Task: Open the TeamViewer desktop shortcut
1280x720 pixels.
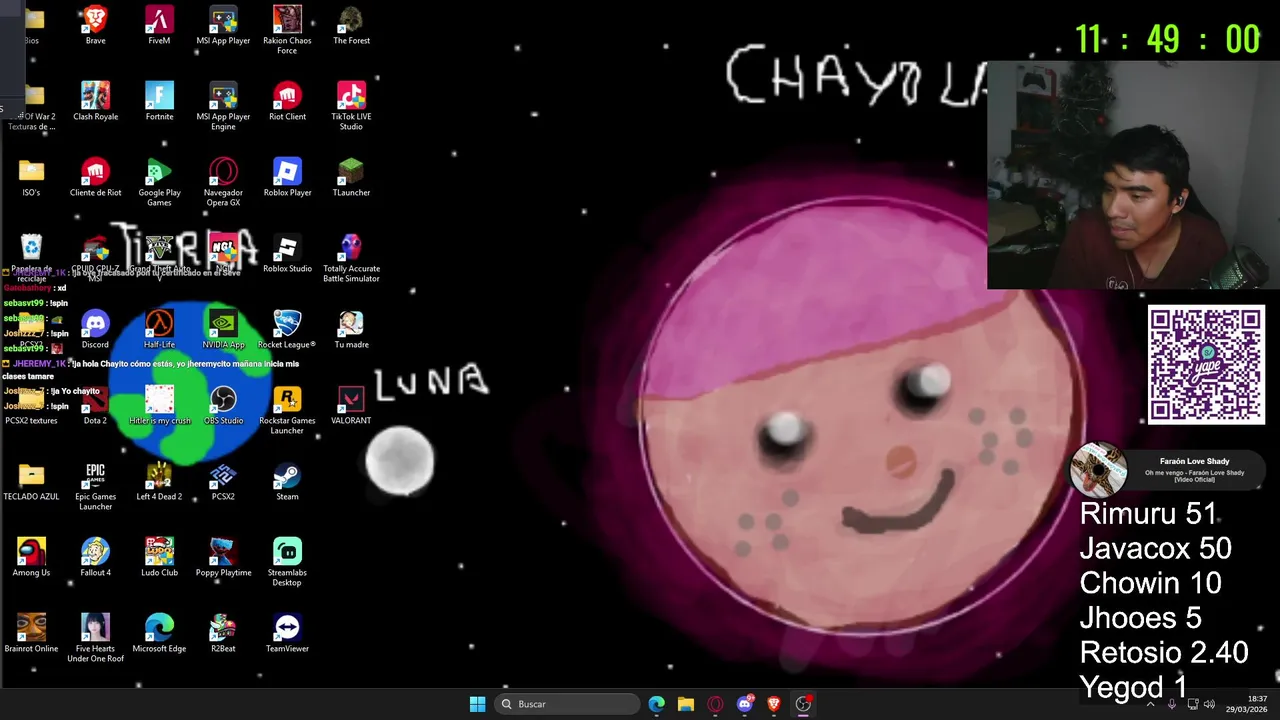Action: coord(287,633)
